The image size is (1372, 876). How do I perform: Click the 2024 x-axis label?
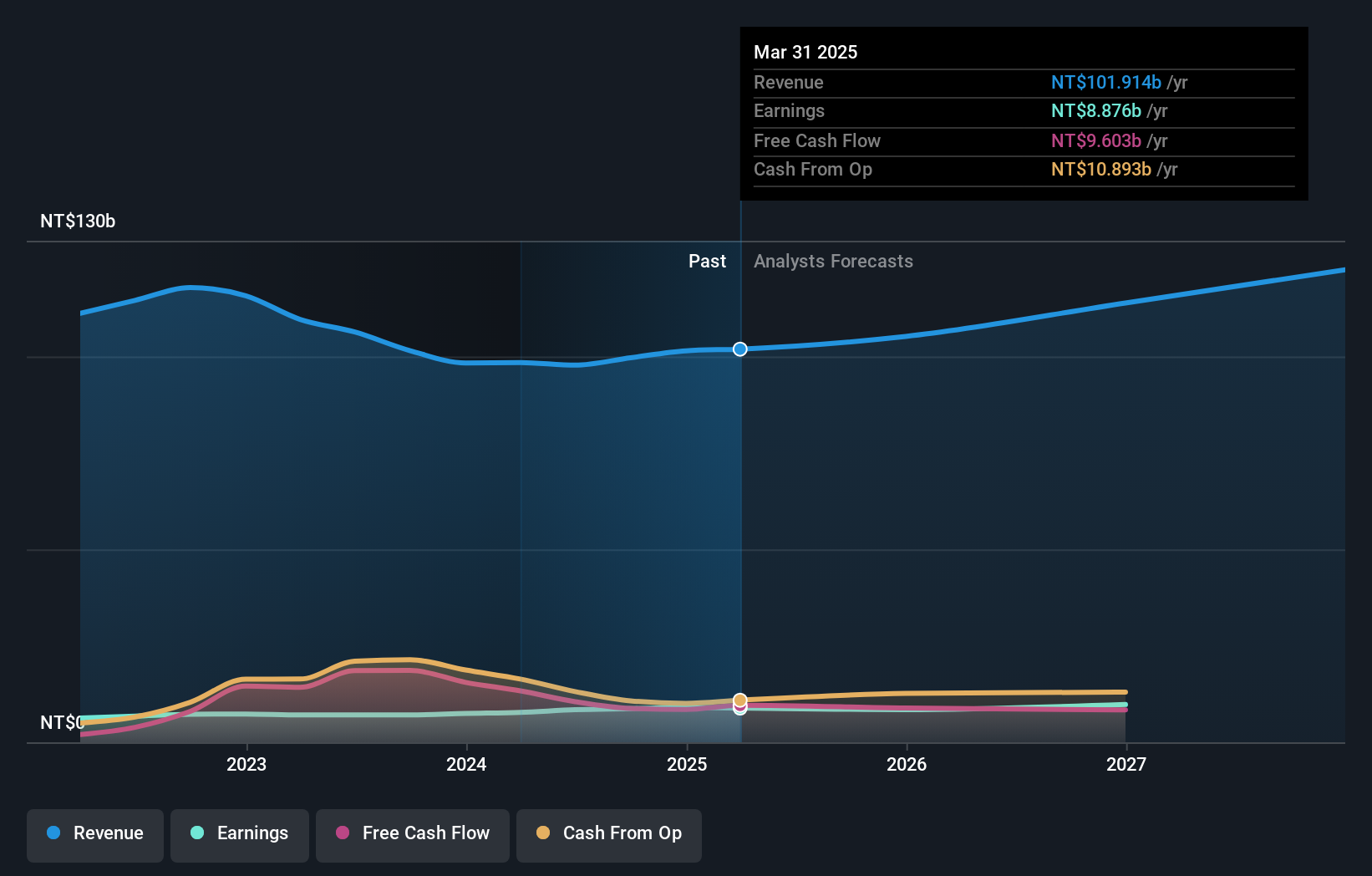click(x=466, y=764)
